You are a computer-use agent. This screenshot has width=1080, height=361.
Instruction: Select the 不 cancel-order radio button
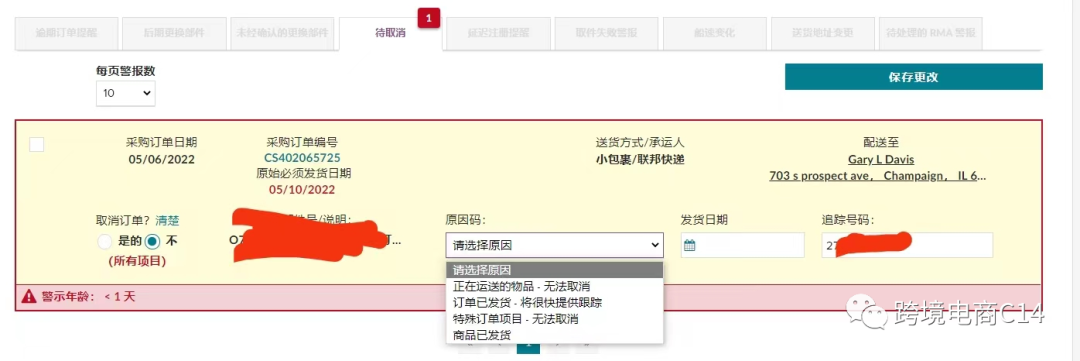pos(153,242)
